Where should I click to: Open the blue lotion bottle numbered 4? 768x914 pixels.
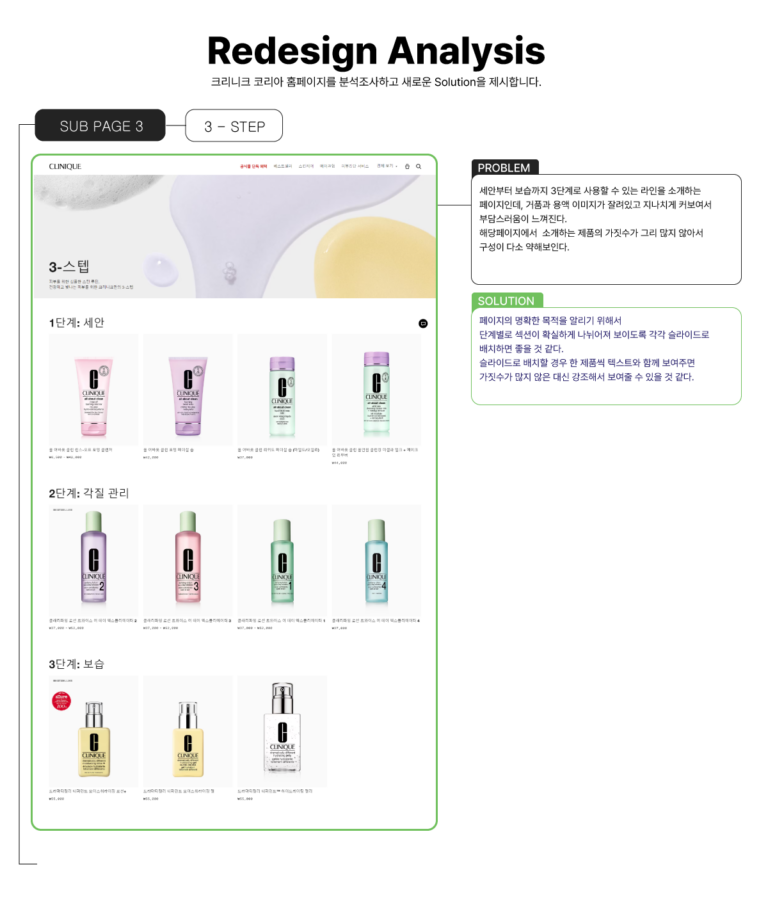(x=376, y=560)
